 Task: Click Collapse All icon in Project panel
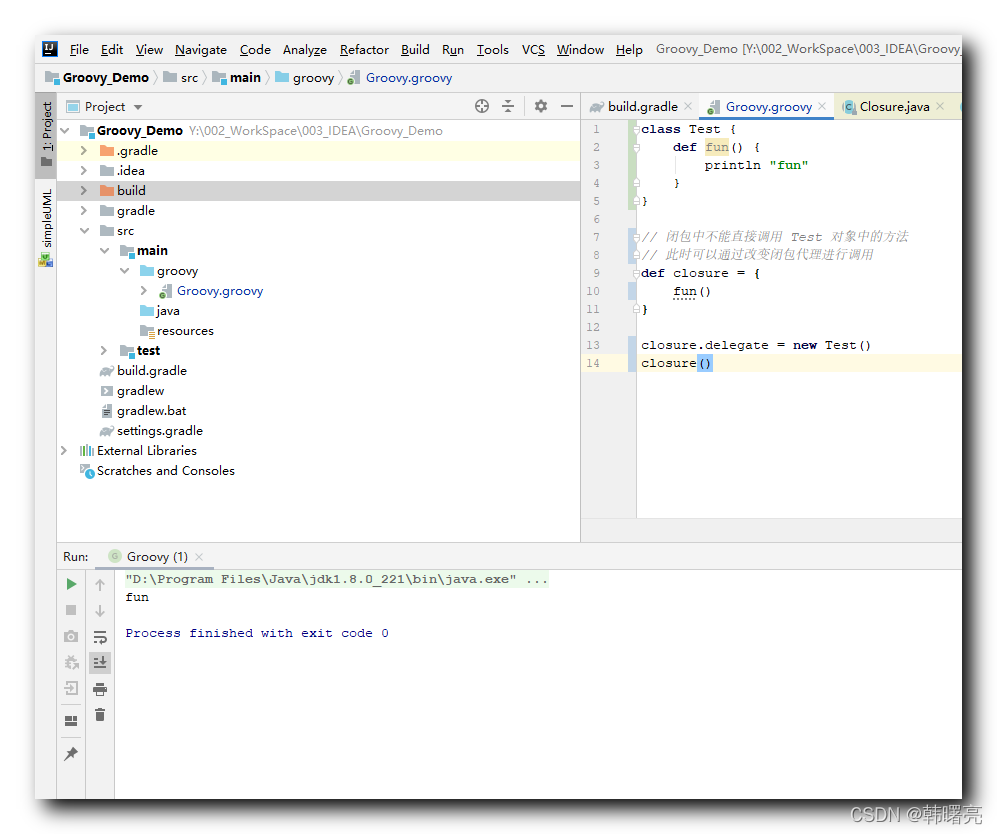pos(508,106)
